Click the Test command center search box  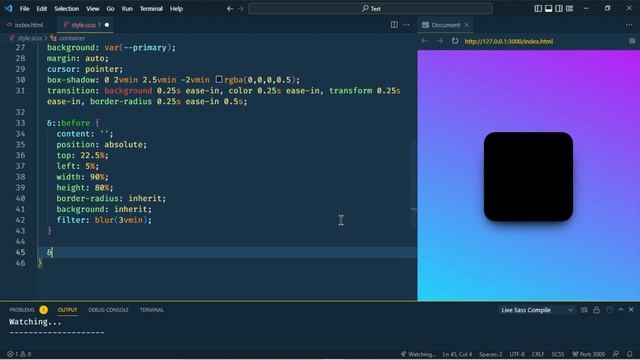(370, 9)
